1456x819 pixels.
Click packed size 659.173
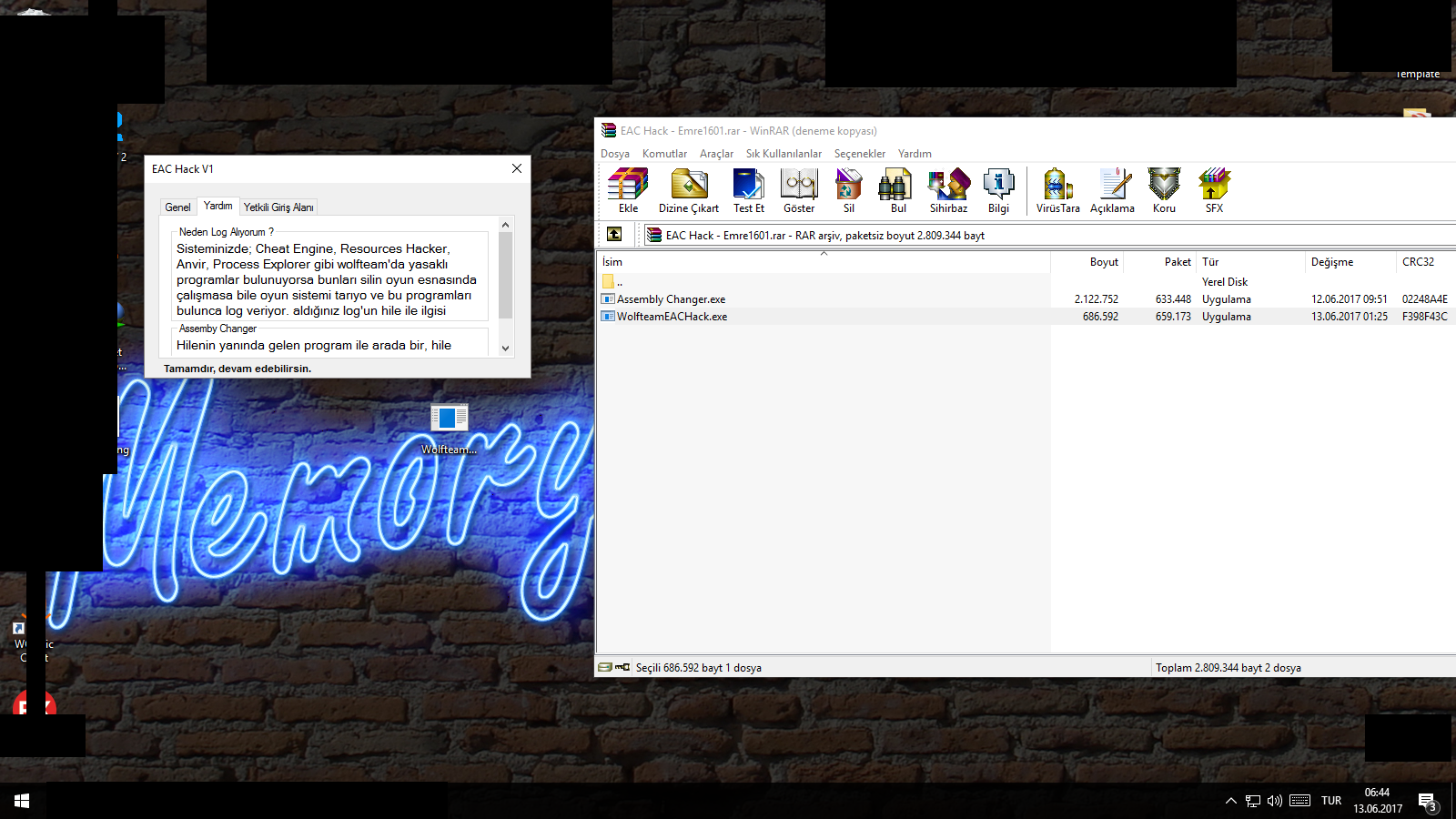[1173, 317]
